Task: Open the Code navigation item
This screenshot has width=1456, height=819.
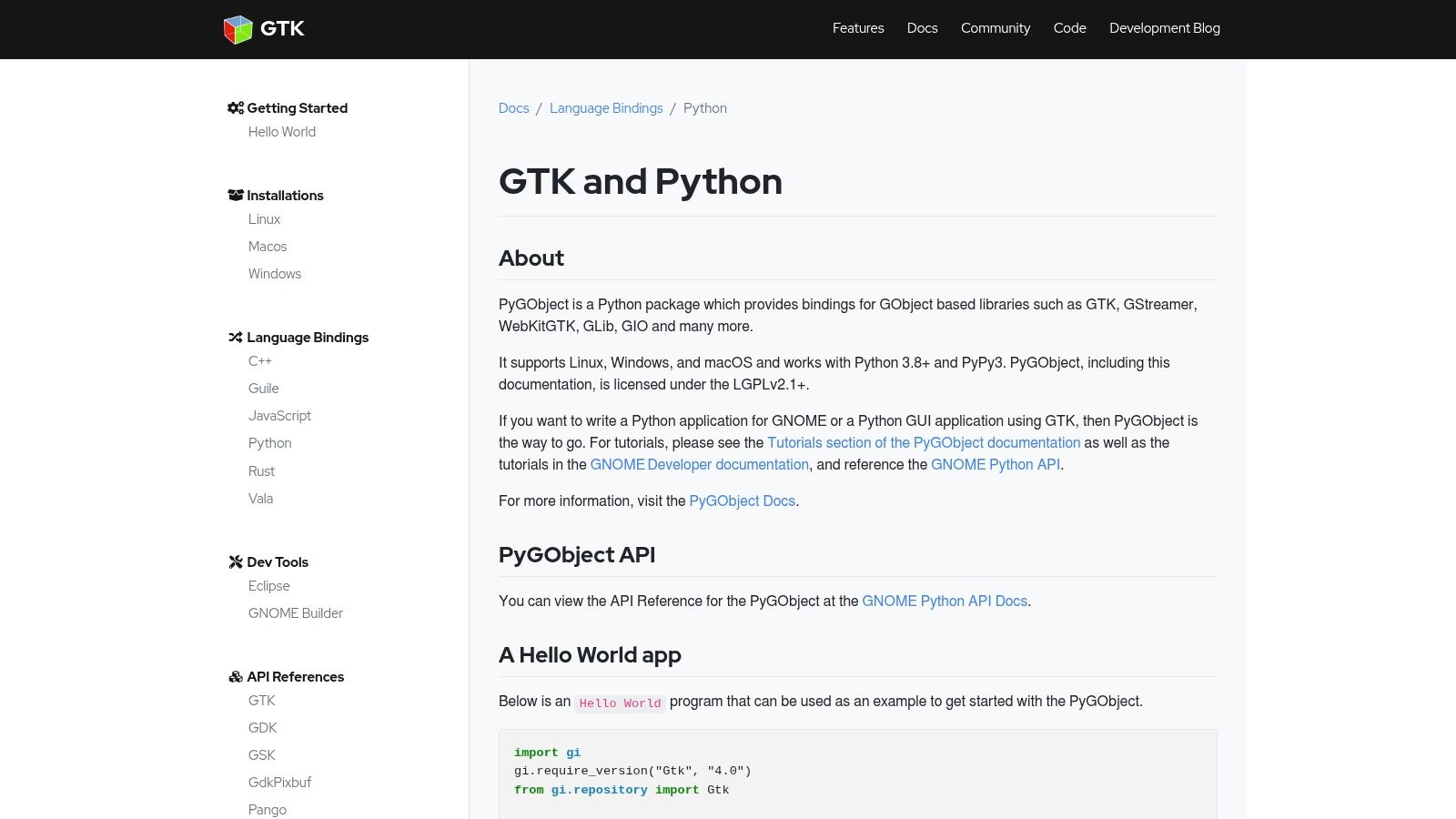Action: click(1070, 28)
